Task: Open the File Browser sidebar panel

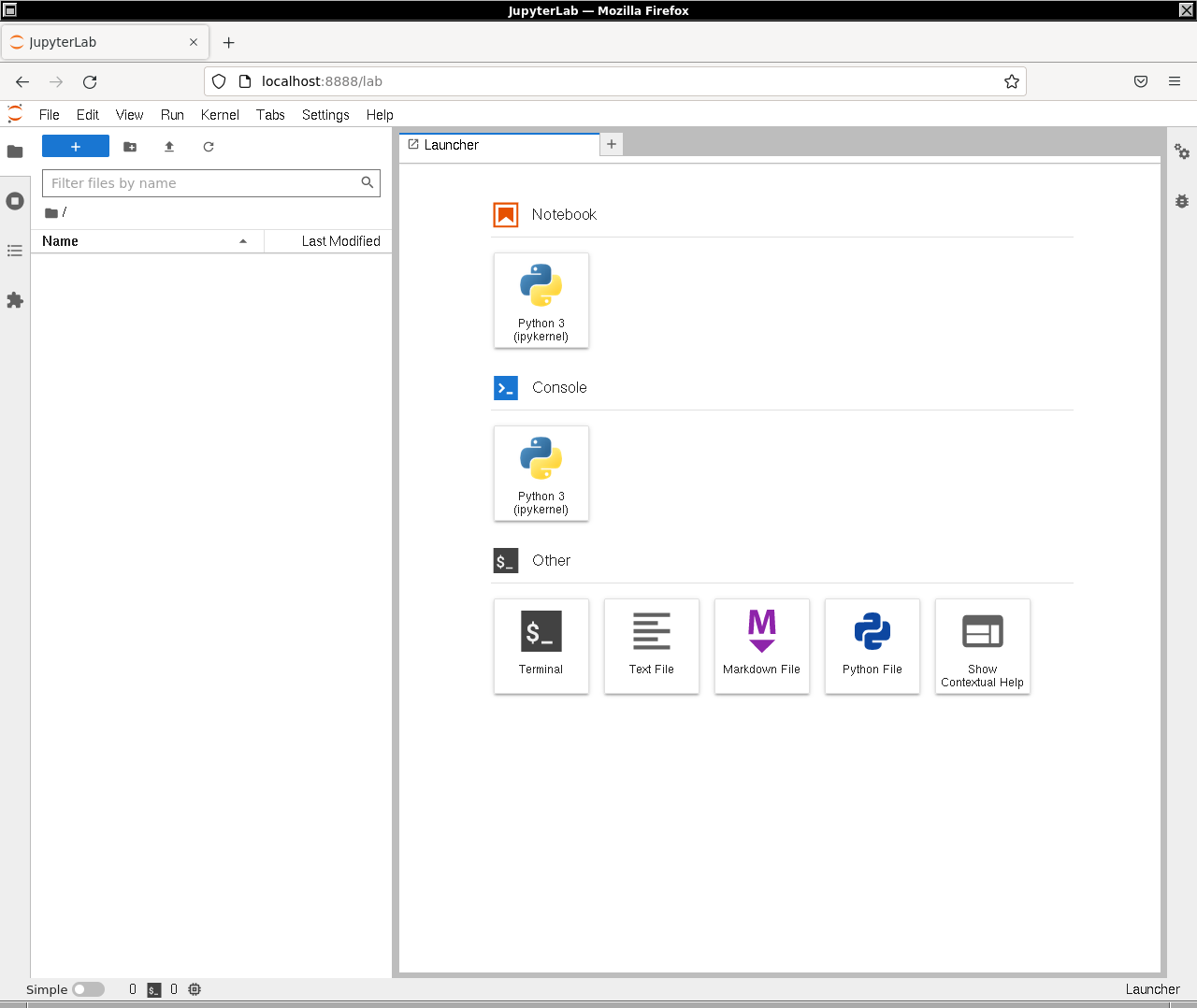Action: coord(15,151)
